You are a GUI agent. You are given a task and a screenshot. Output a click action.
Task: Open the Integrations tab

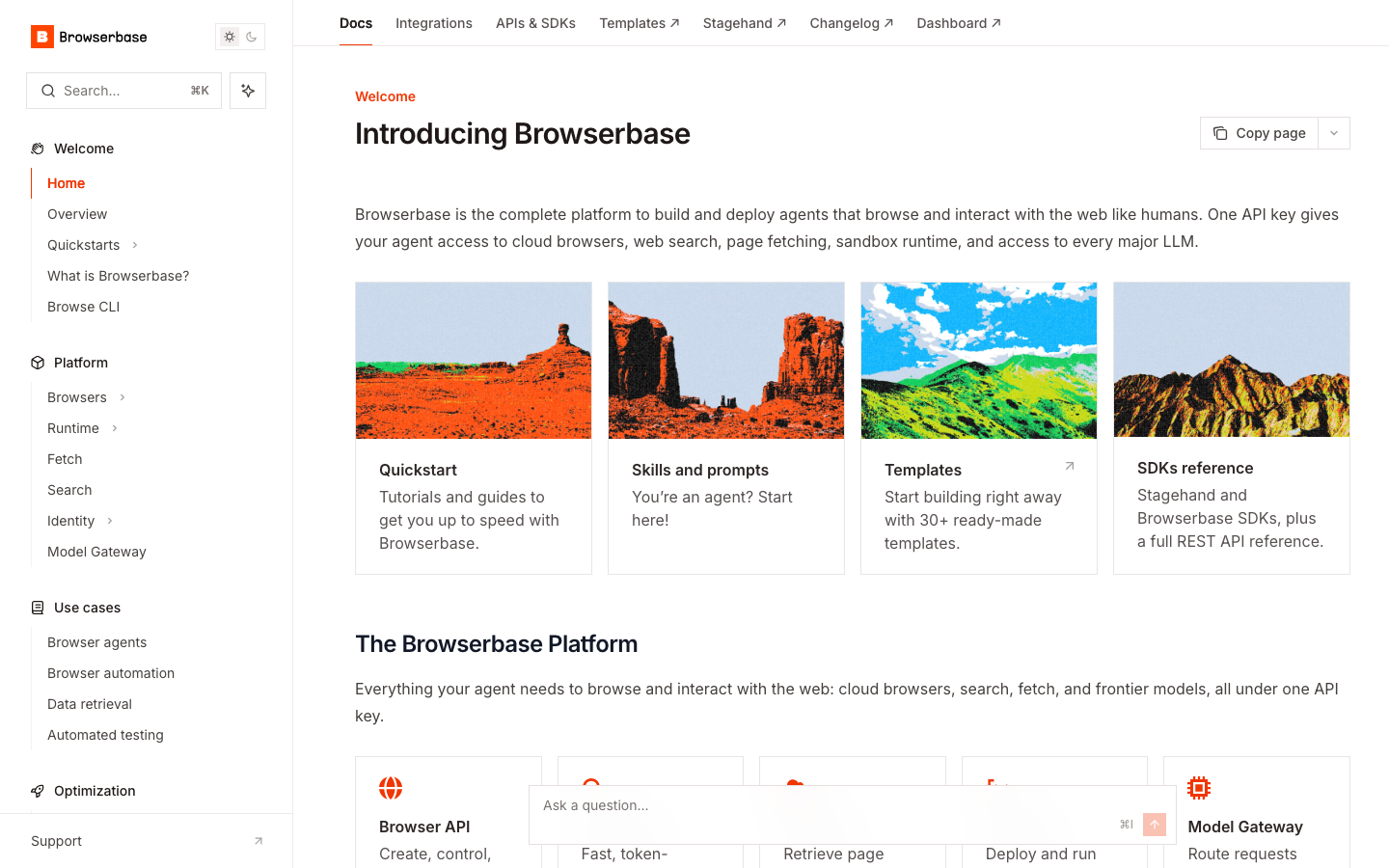pos(434,23)
